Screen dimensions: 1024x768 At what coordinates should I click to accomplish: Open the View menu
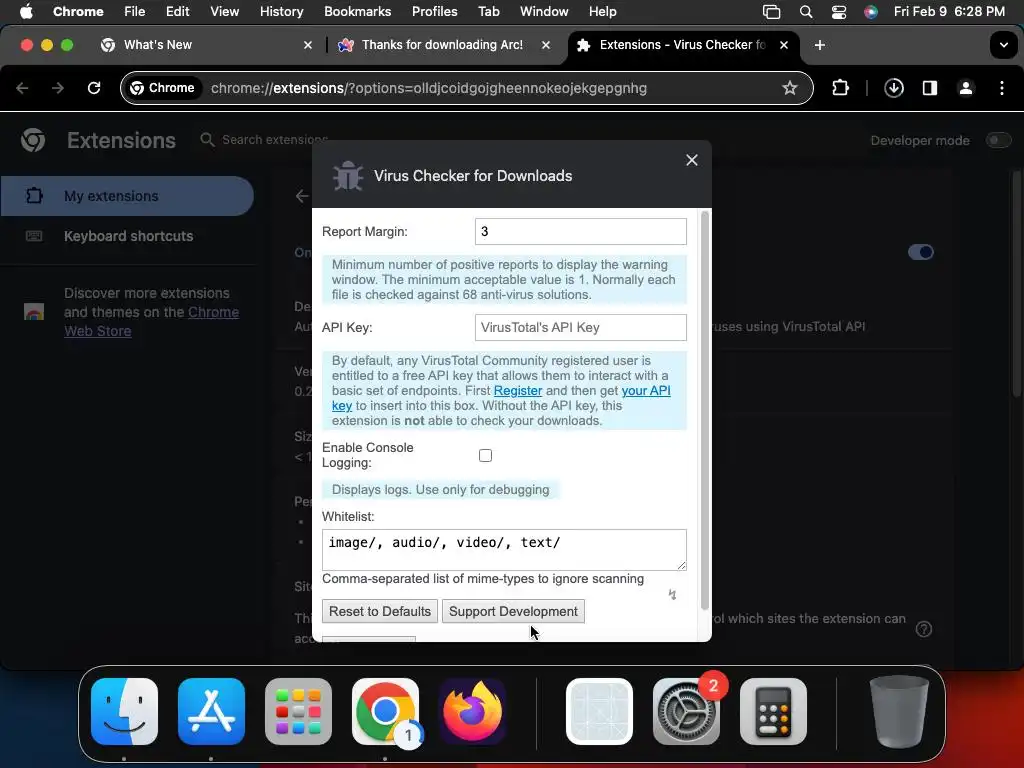[x=224, y=12]
